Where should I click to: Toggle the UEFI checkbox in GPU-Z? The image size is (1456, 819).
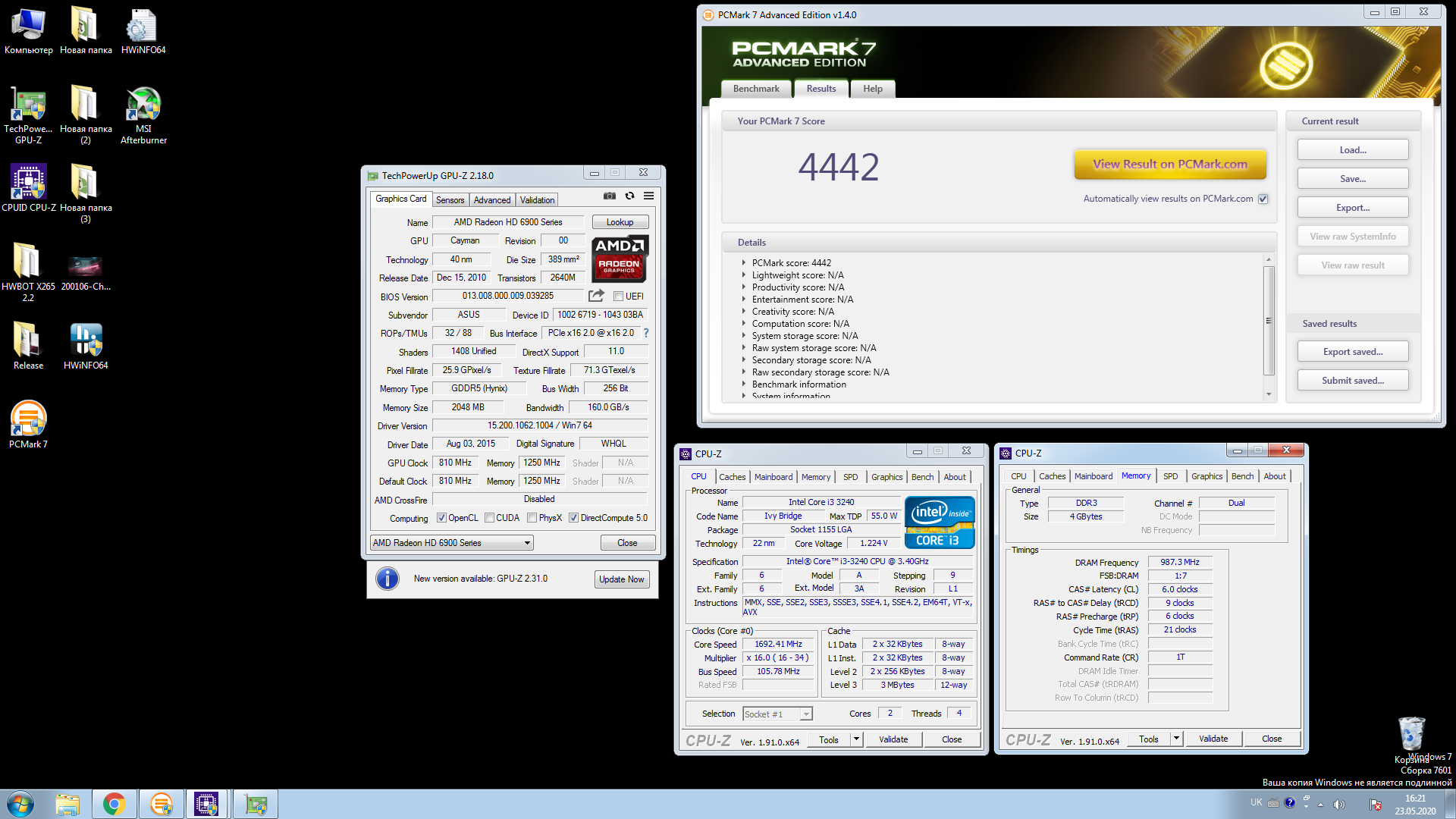618,297
